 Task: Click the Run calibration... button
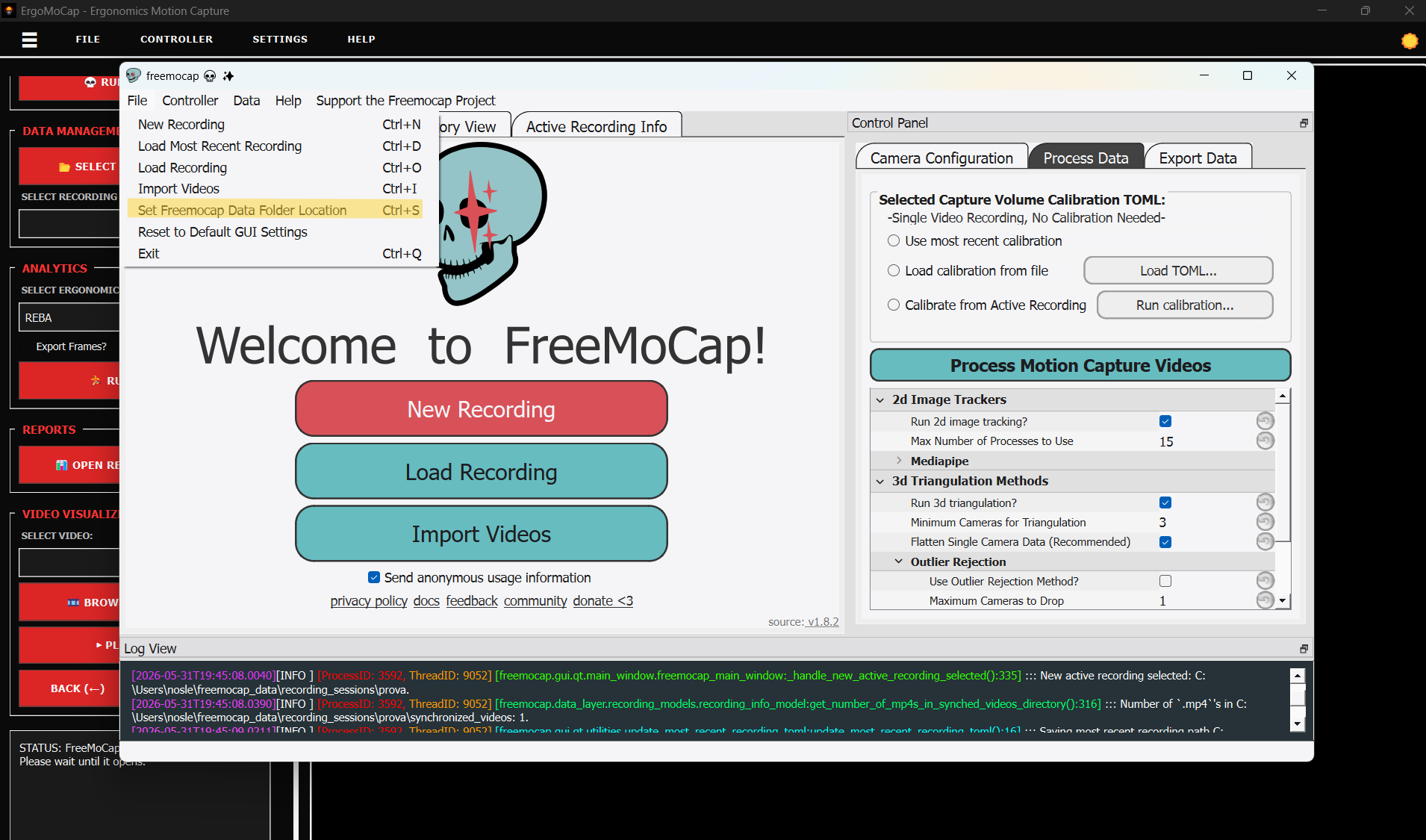[1185, 305]
